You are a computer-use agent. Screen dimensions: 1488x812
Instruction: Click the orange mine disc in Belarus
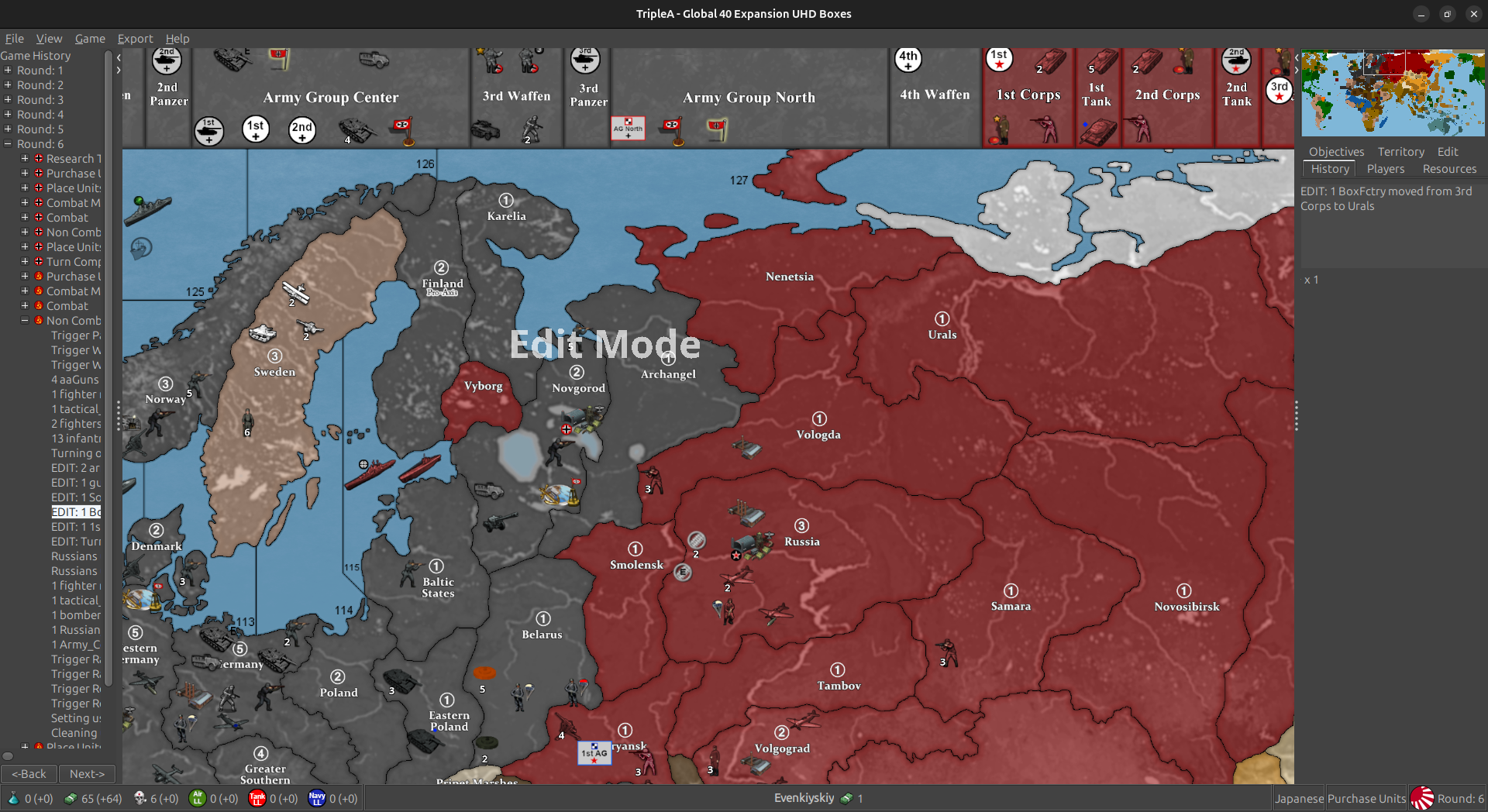pyautogui.click(x=484, y=673)
